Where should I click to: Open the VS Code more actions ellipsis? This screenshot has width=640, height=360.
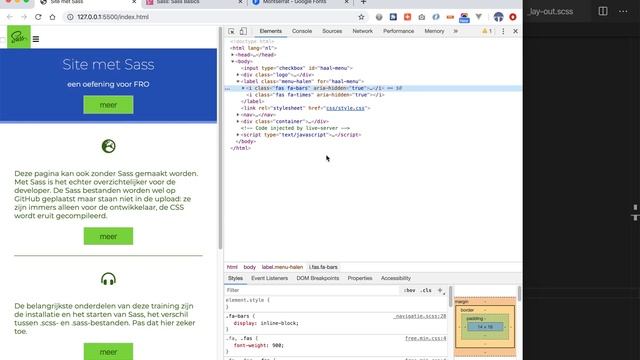click(623, 11)
